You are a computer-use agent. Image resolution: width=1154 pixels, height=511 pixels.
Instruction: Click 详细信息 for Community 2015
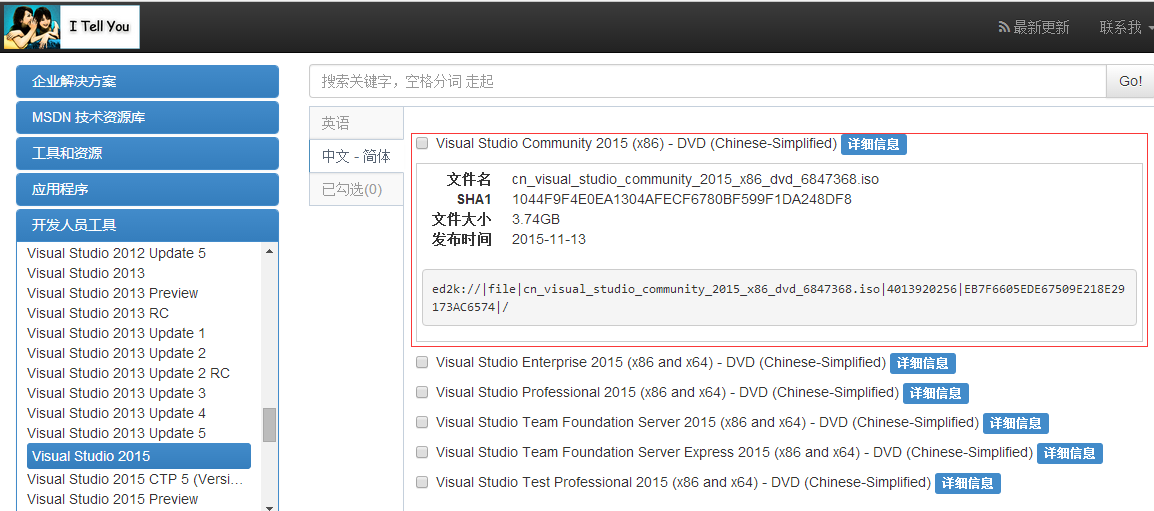point(874,144)
